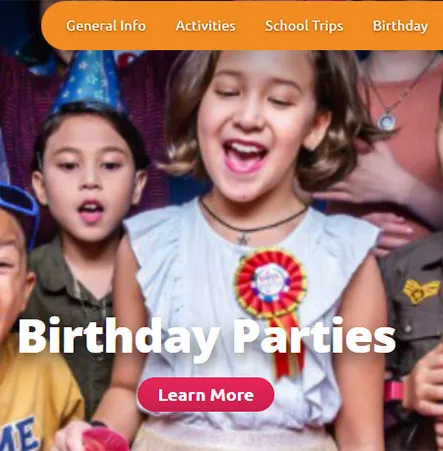Click the word Parties in the banner title
The image size is (443, 451).
coord(314,336)
